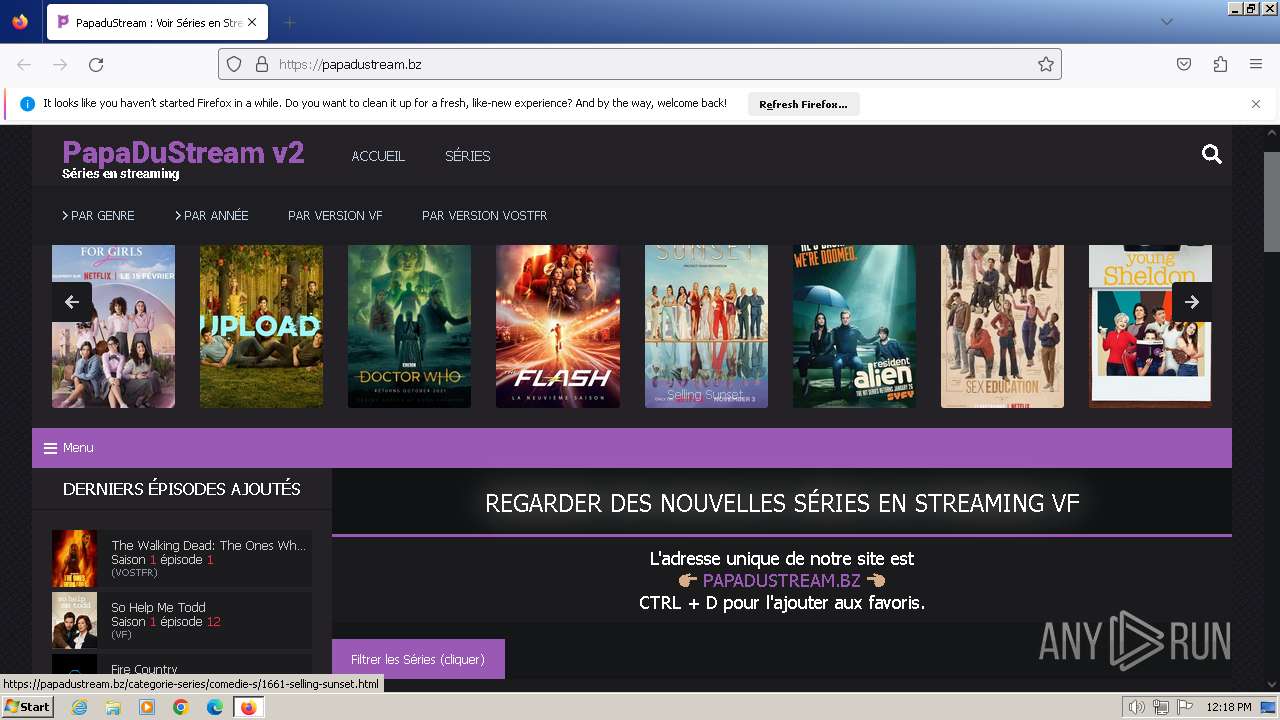Click the page vertical scrollbar
The image size is (1280, 720).
click(x=1271, y=200)
